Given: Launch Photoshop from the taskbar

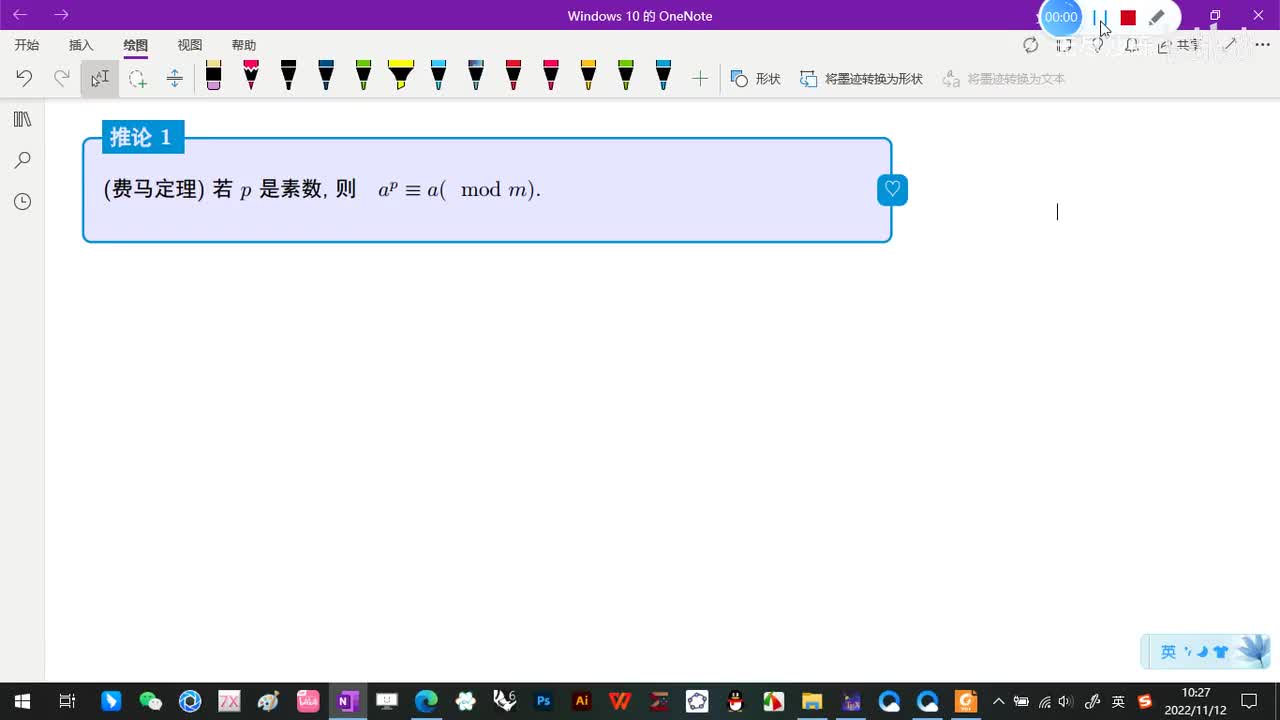Looking at the screenshot, I should [x=543, y=701].
